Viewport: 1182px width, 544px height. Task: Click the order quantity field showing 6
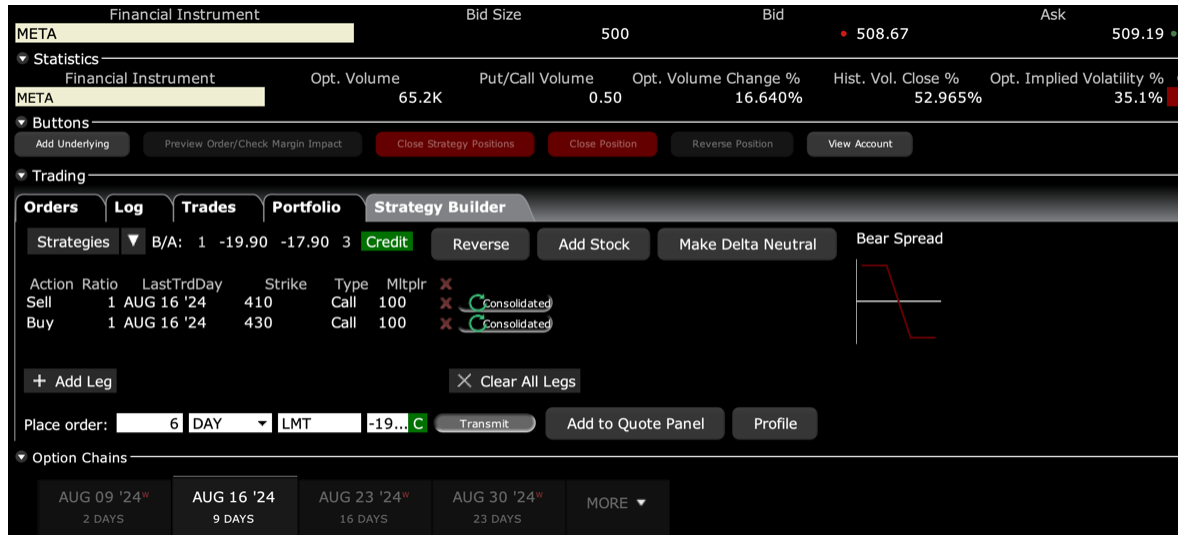pos(150,423)
